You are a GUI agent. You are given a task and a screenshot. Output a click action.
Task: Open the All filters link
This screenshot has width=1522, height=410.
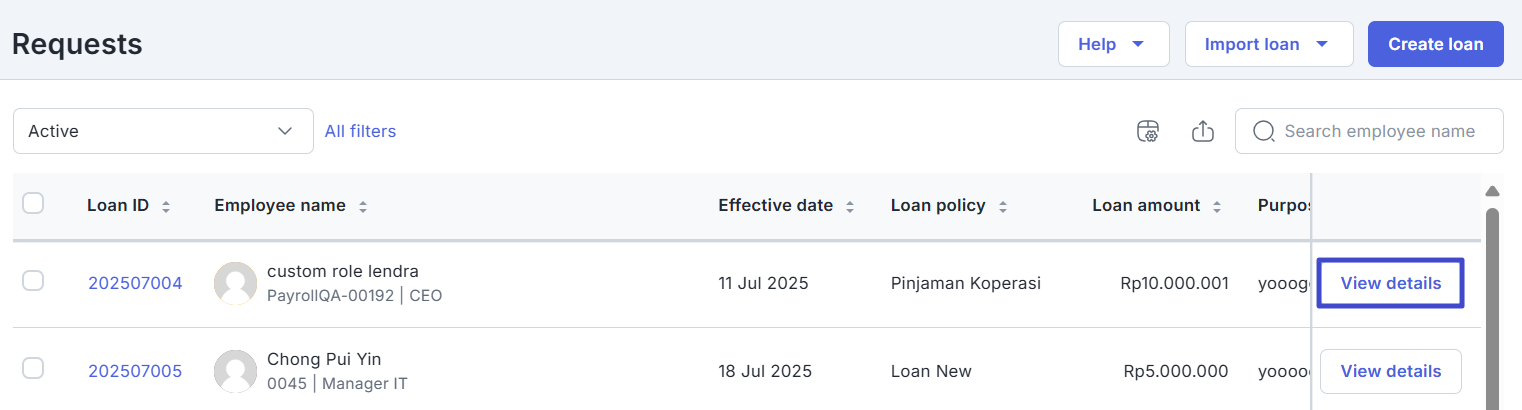click(360, 131)
